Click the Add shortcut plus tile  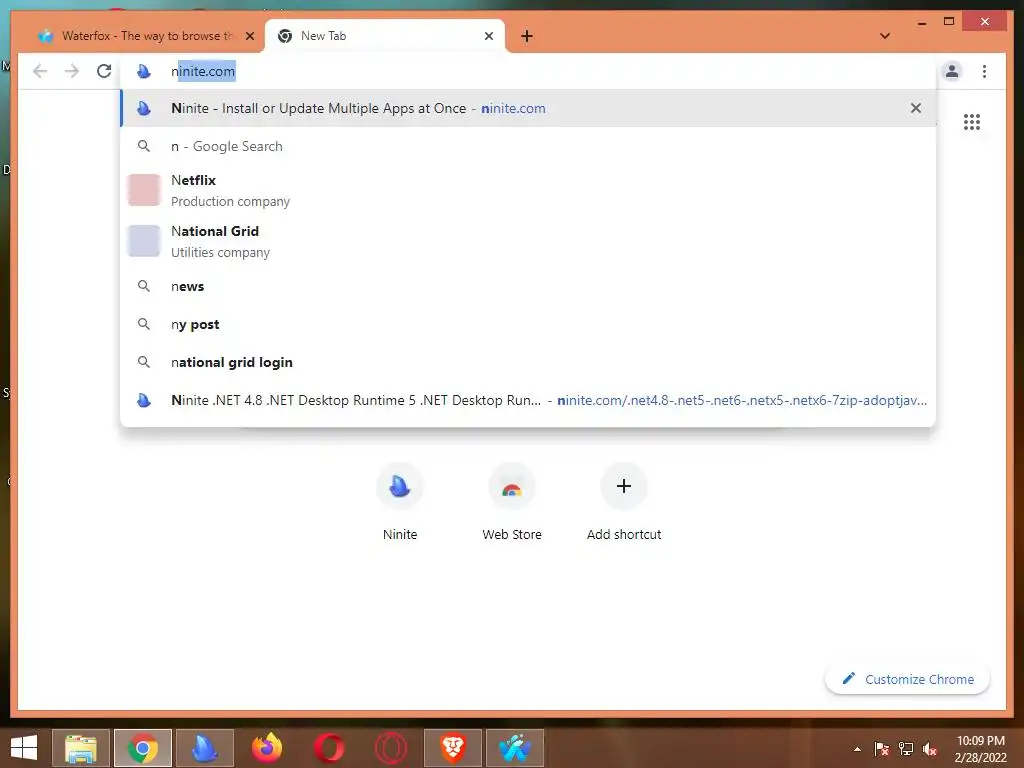click(x=624, y=502)
